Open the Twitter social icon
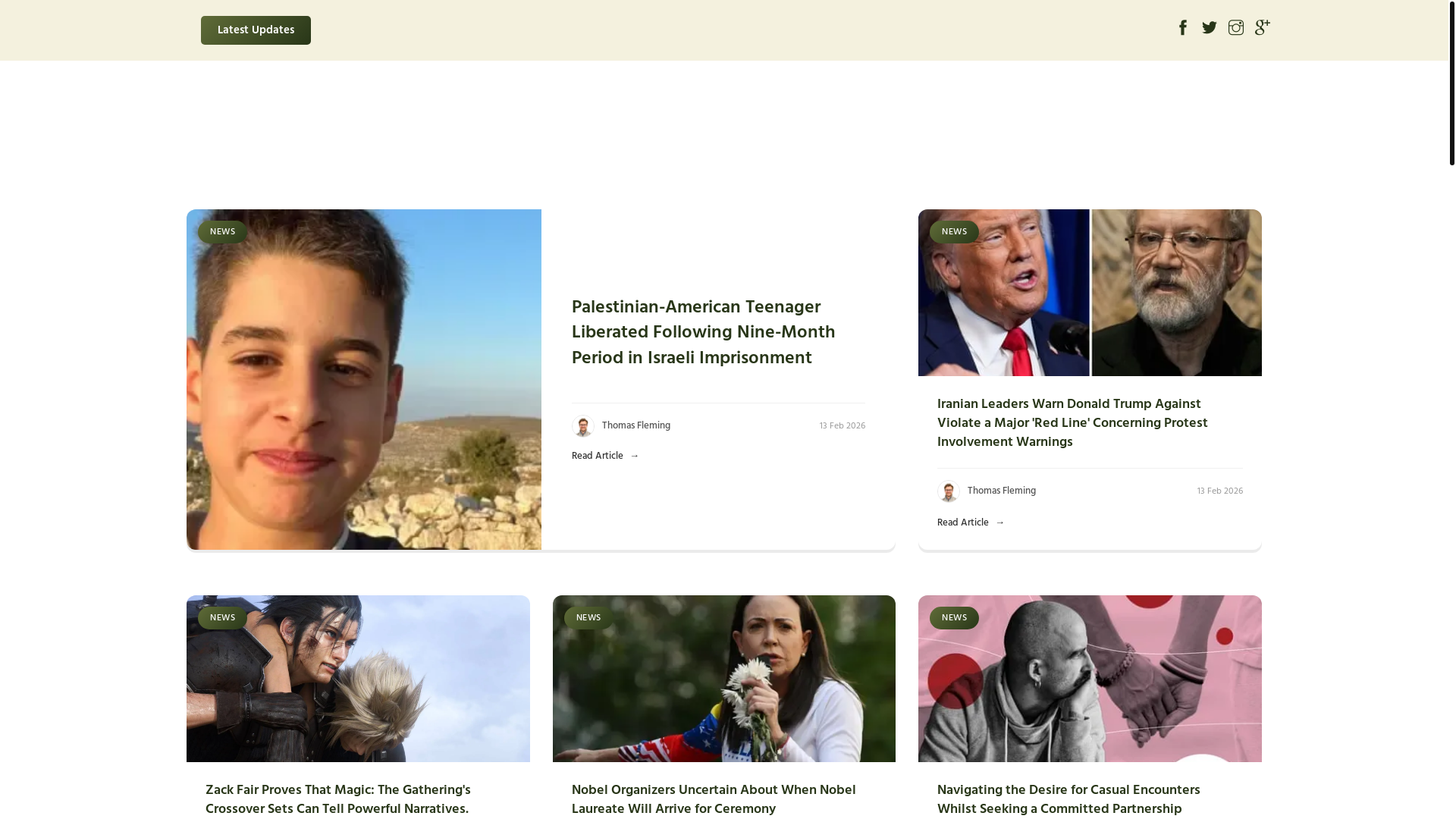 1210,28
